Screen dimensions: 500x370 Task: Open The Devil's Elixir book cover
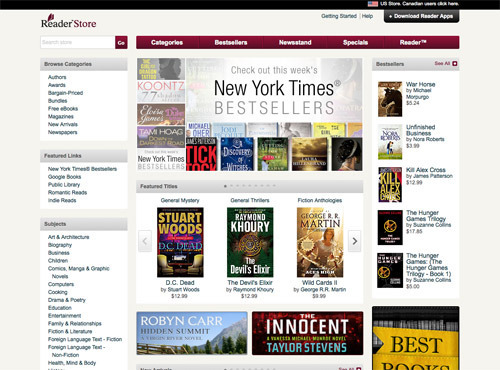(250, 242)
